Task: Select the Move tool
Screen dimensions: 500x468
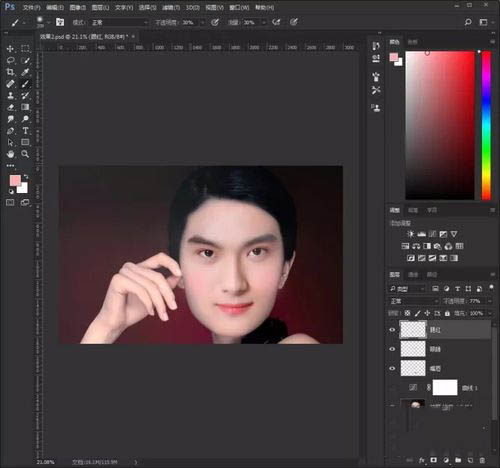Action: 10,49
